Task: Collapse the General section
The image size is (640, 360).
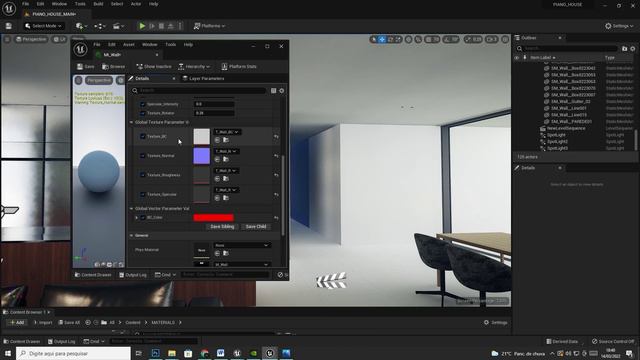Action: click(x=131, y=236)
